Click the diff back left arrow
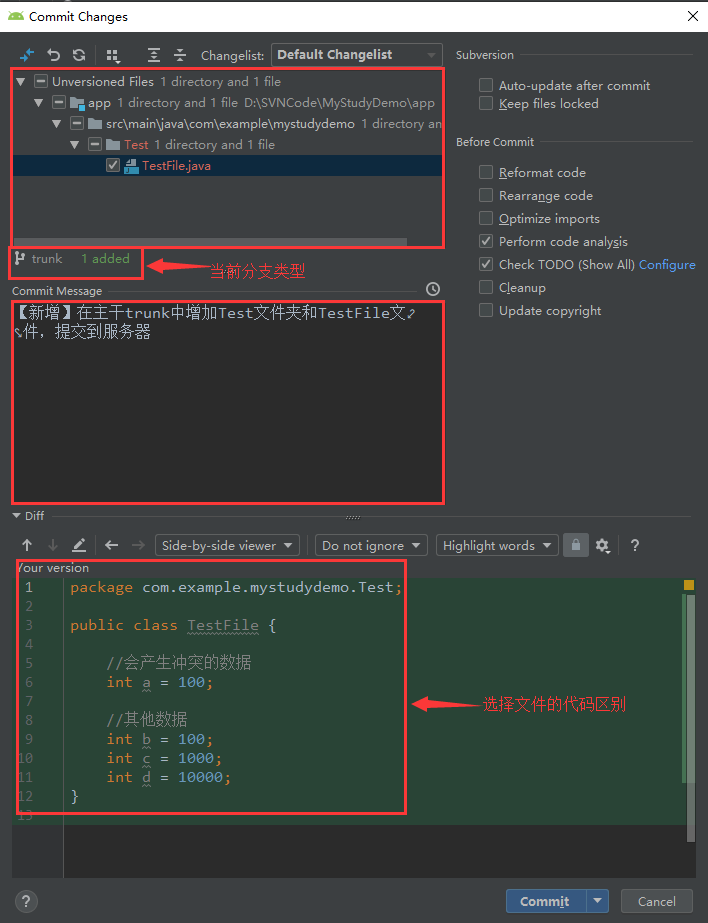The height and width of the screenshot is (923, 708). click(x=111, y=546)
